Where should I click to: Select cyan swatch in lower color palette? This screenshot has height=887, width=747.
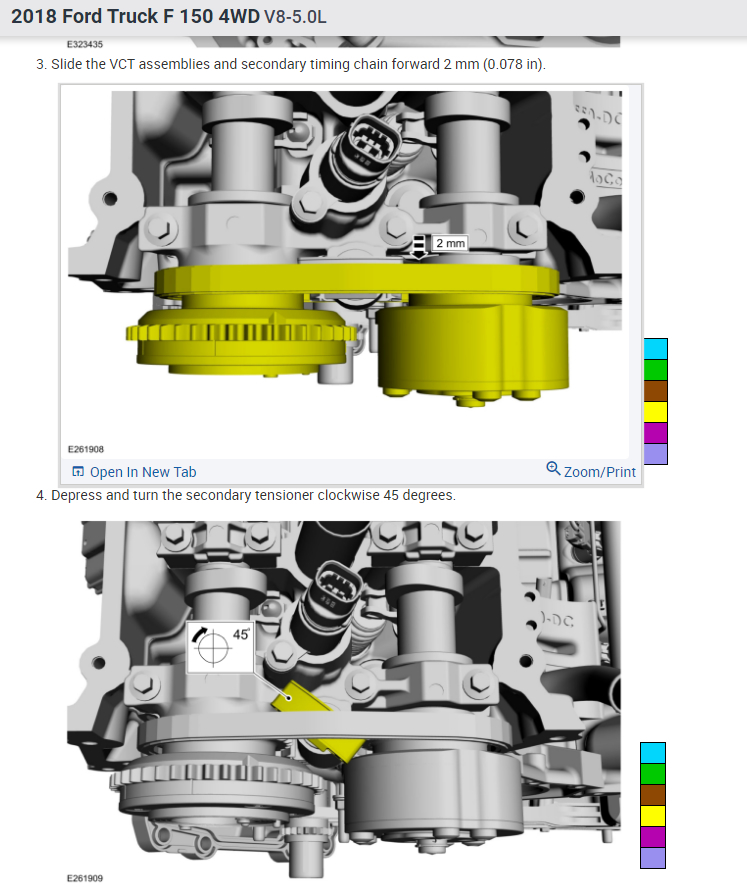point(653,753)
